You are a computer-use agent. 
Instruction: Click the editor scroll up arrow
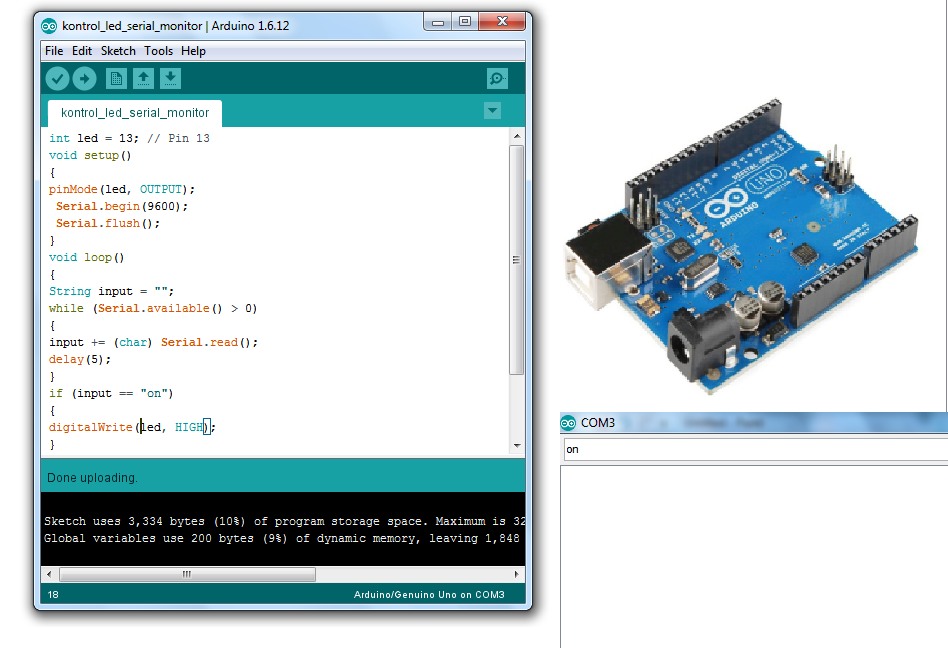(x=517, y=137)
